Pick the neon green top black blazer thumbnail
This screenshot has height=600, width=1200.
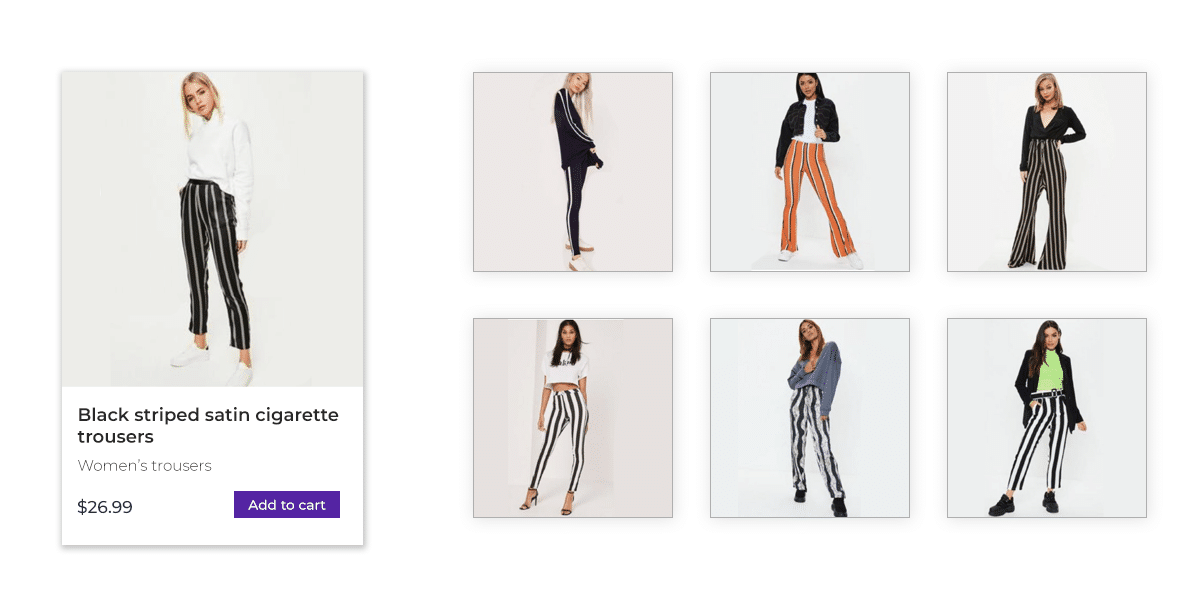(x=1047, y=418)
